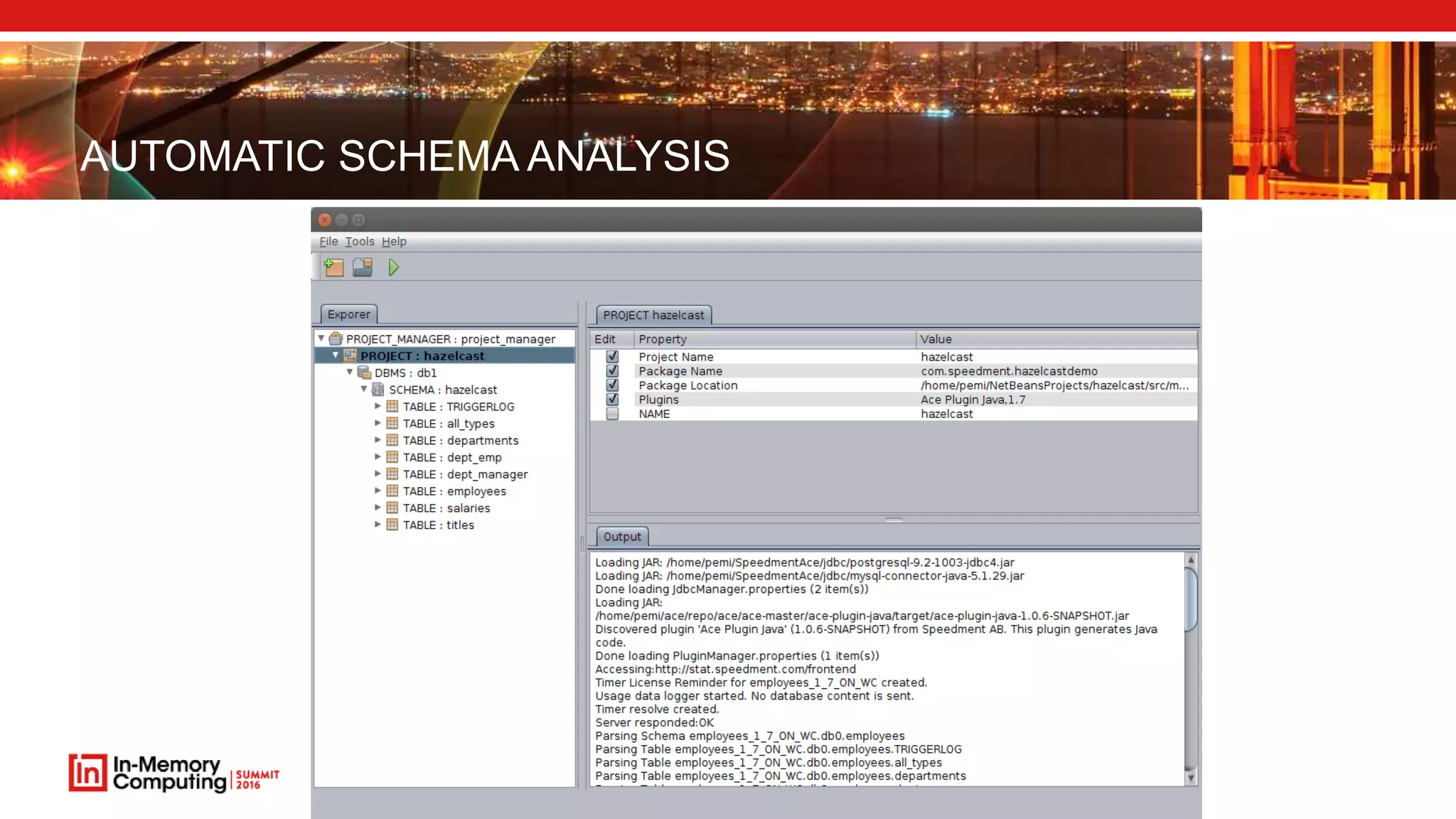Click the Output scrollbar down arrow

[x=1191, y=778]
